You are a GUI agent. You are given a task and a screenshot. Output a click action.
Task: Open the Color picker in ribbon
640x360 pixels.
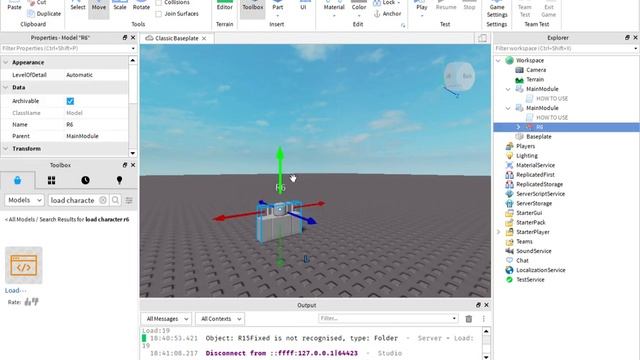tap(359, 8)
